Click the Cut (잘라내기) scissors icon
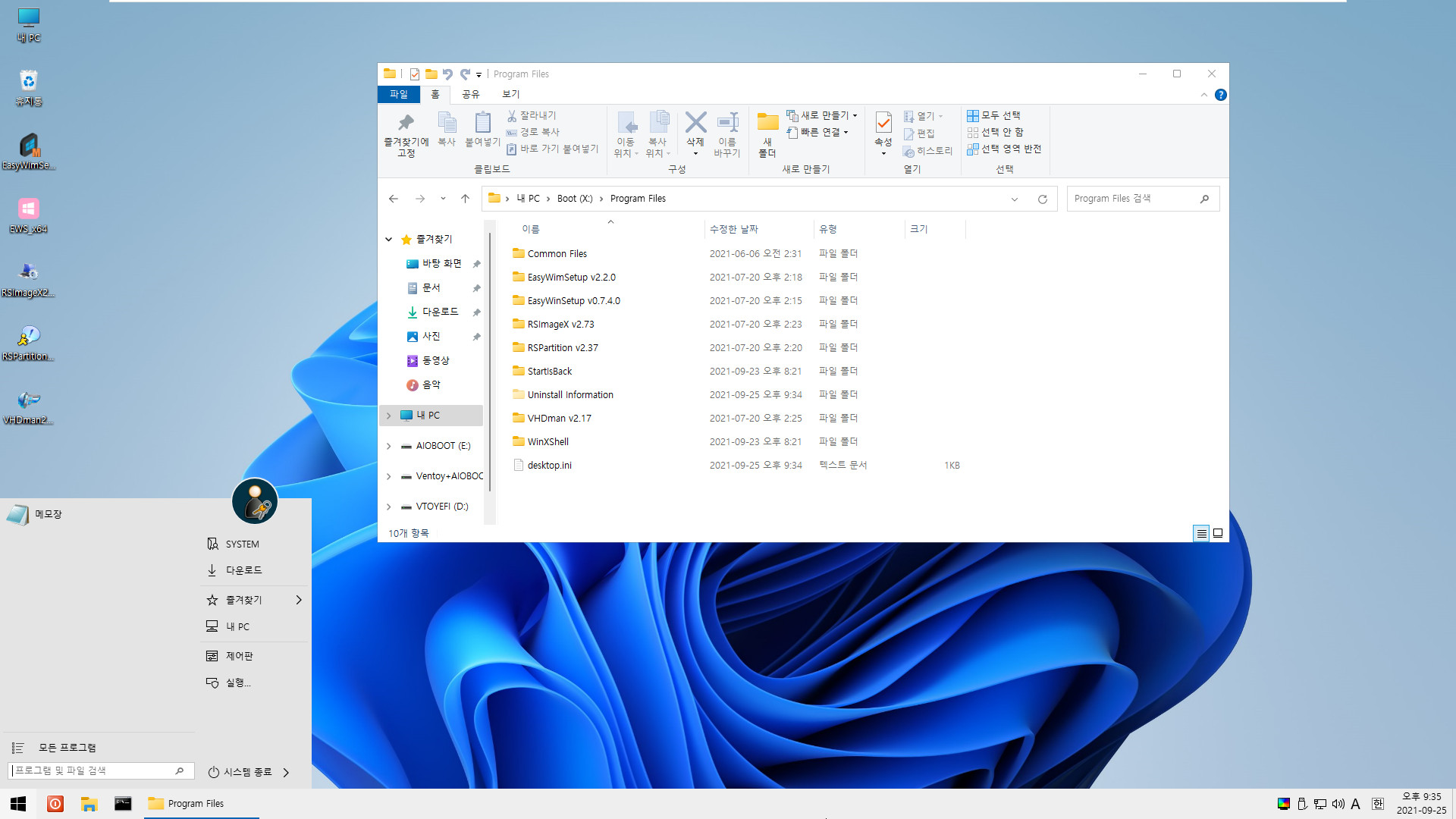This screenshot has width=1456, height=819. point(512,115)
